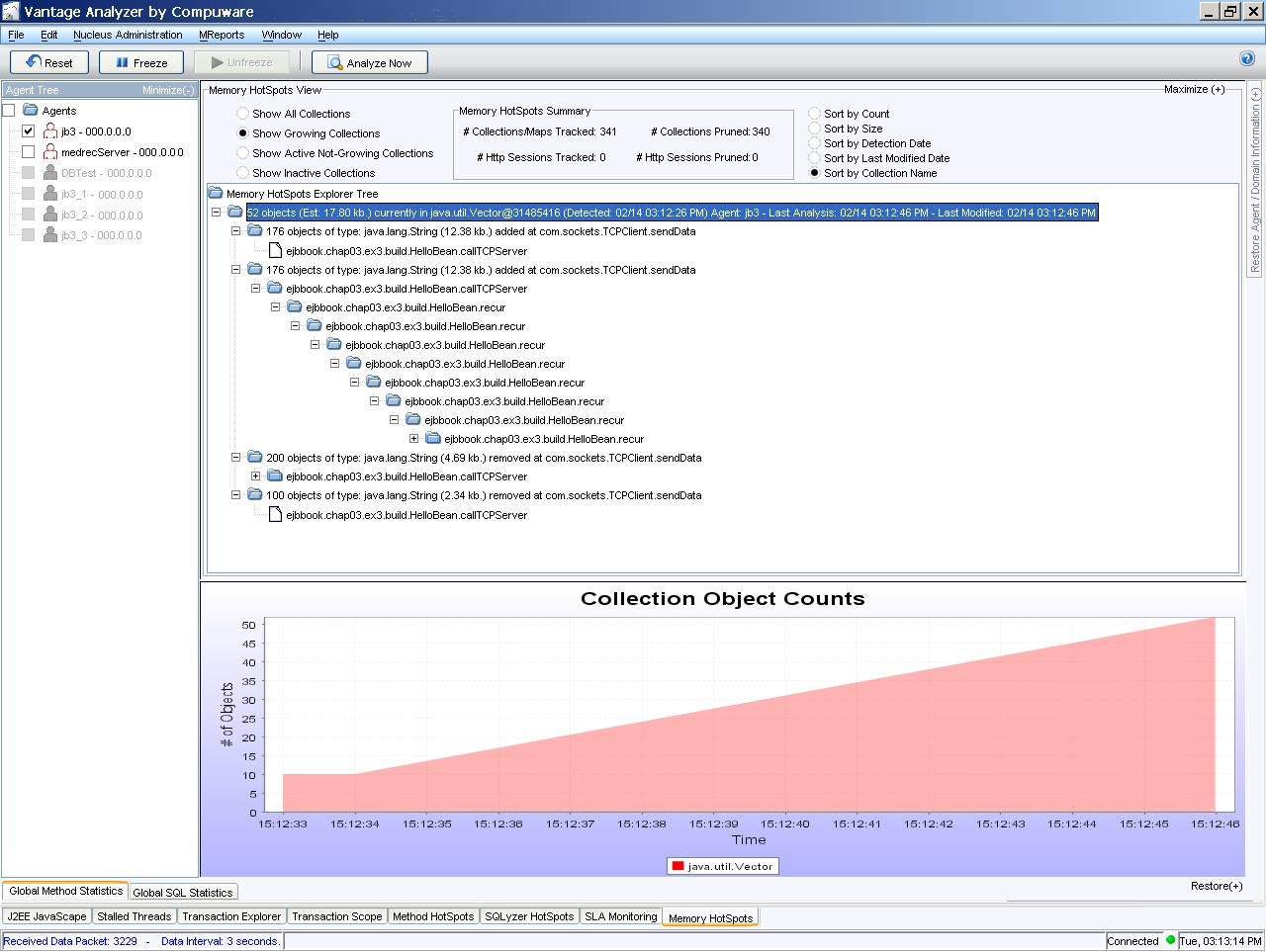Open Help via the question mark icon
This screenshot has height=952, width=1266.
coord(1247,58)
